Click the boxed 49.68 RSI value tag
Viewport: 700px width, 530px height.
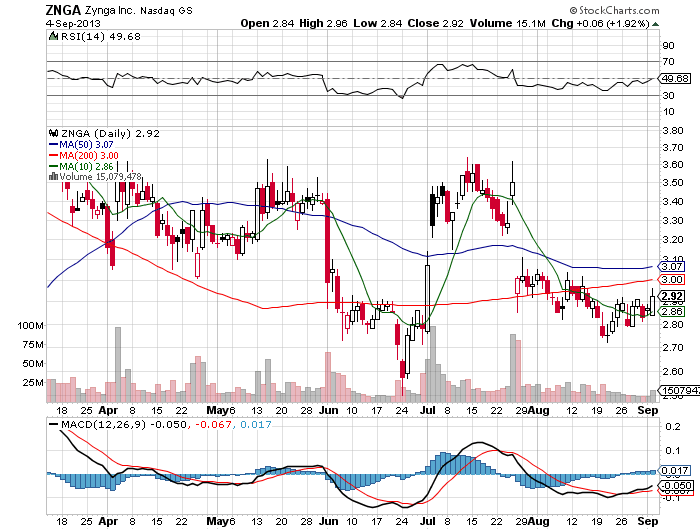(675, 79)
